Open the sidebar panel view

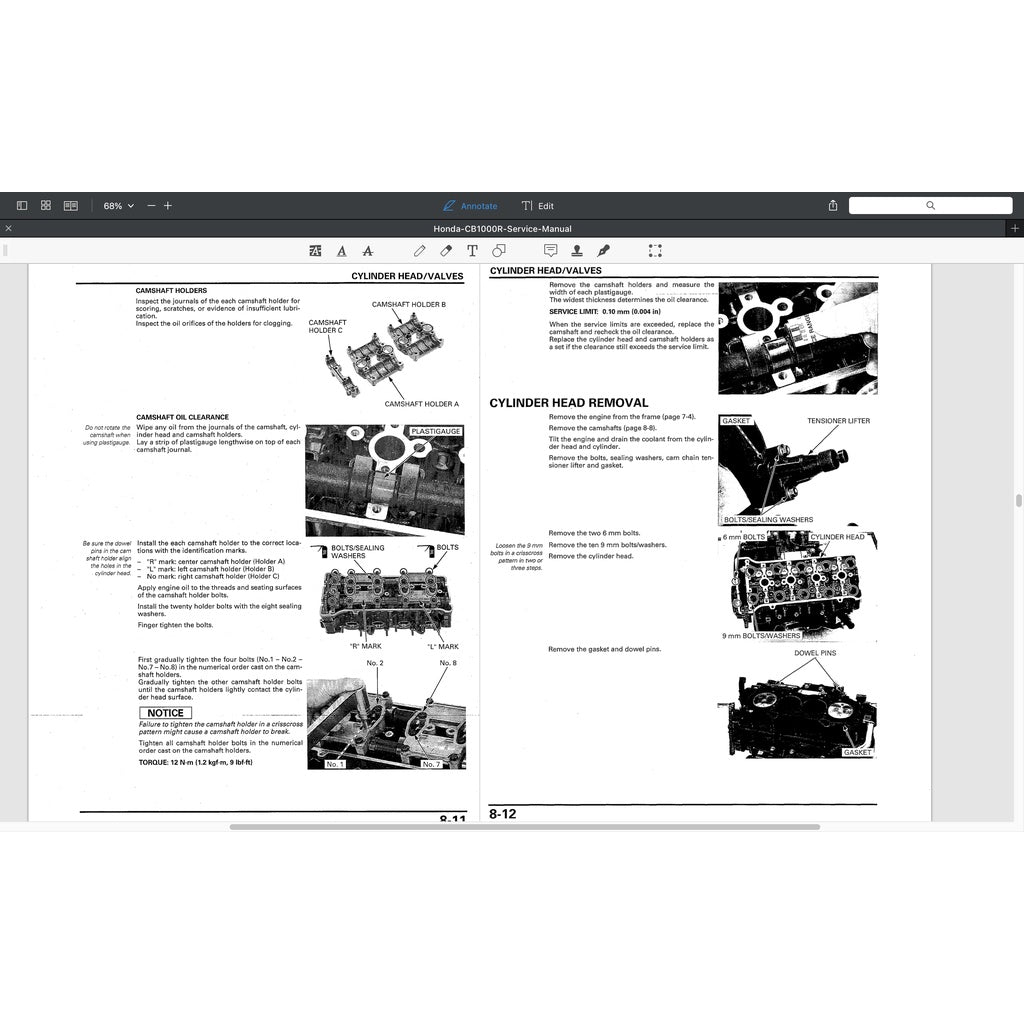click(21, 204)
